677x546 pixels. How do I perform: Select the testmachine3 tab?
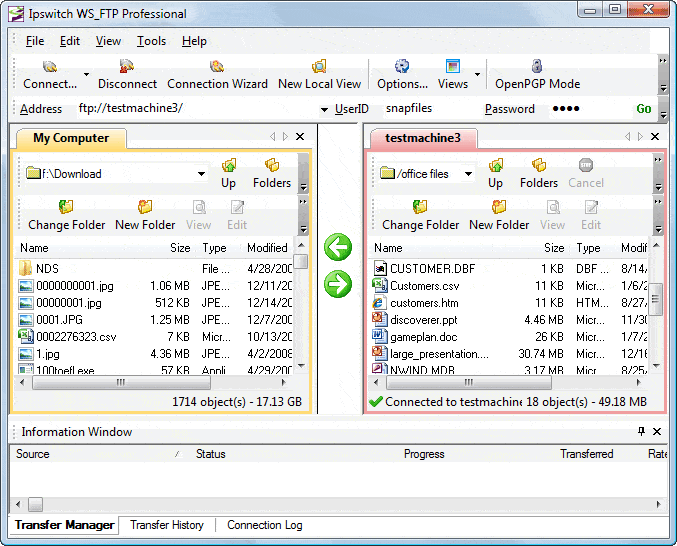coord(423,138)
